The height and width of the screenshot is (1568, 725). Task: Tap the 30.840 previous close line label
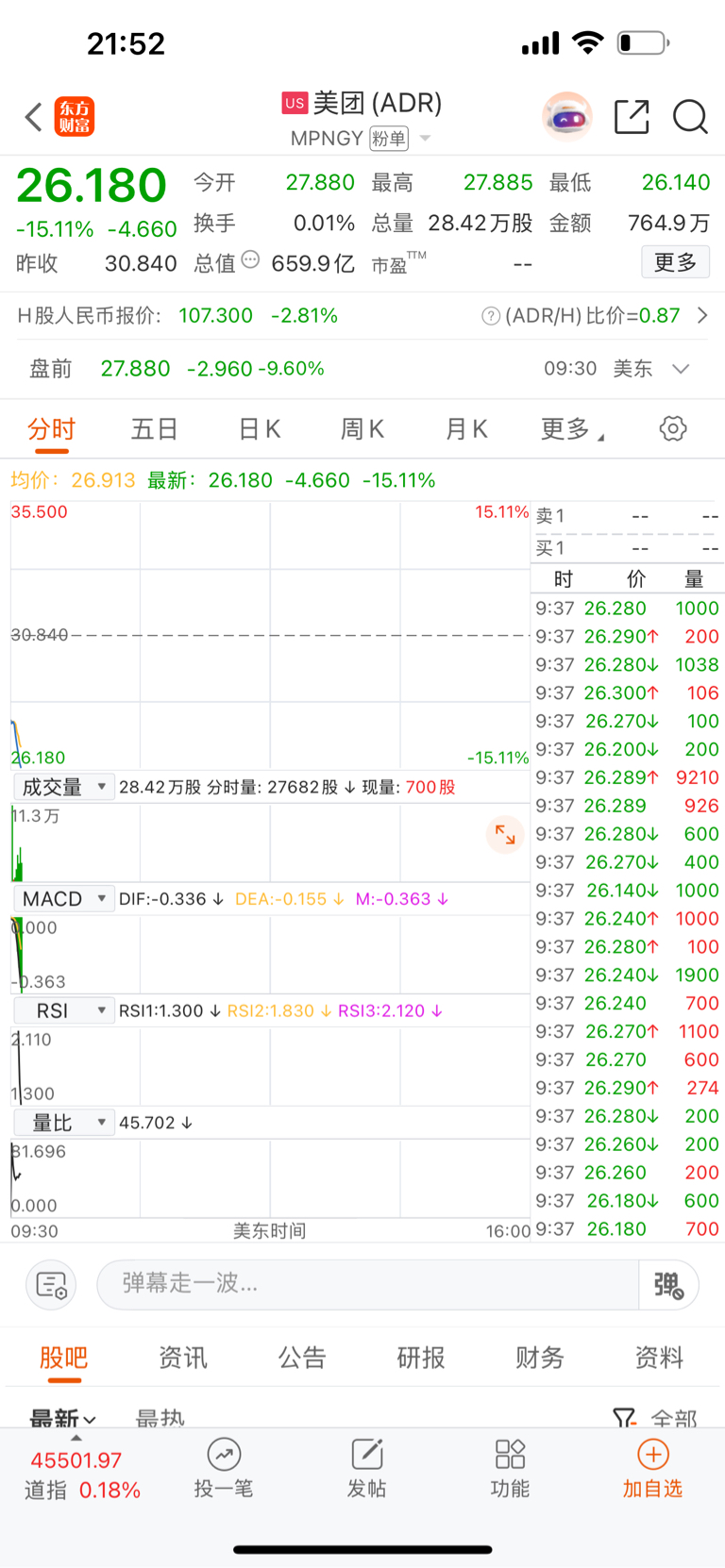[x=39, y=635]
